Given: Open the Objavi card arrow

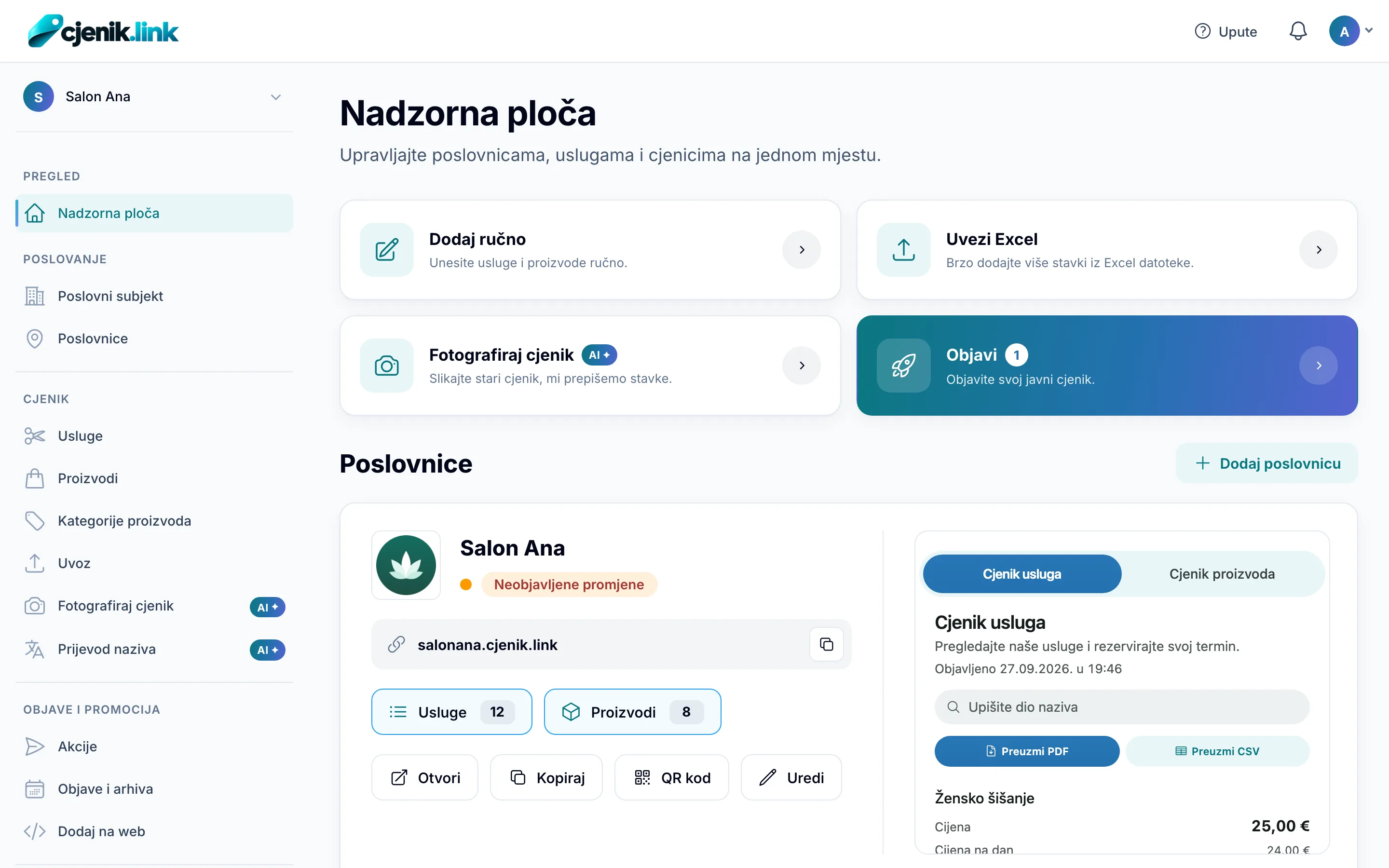Looking at the screenshot, I should (1319, 366).
